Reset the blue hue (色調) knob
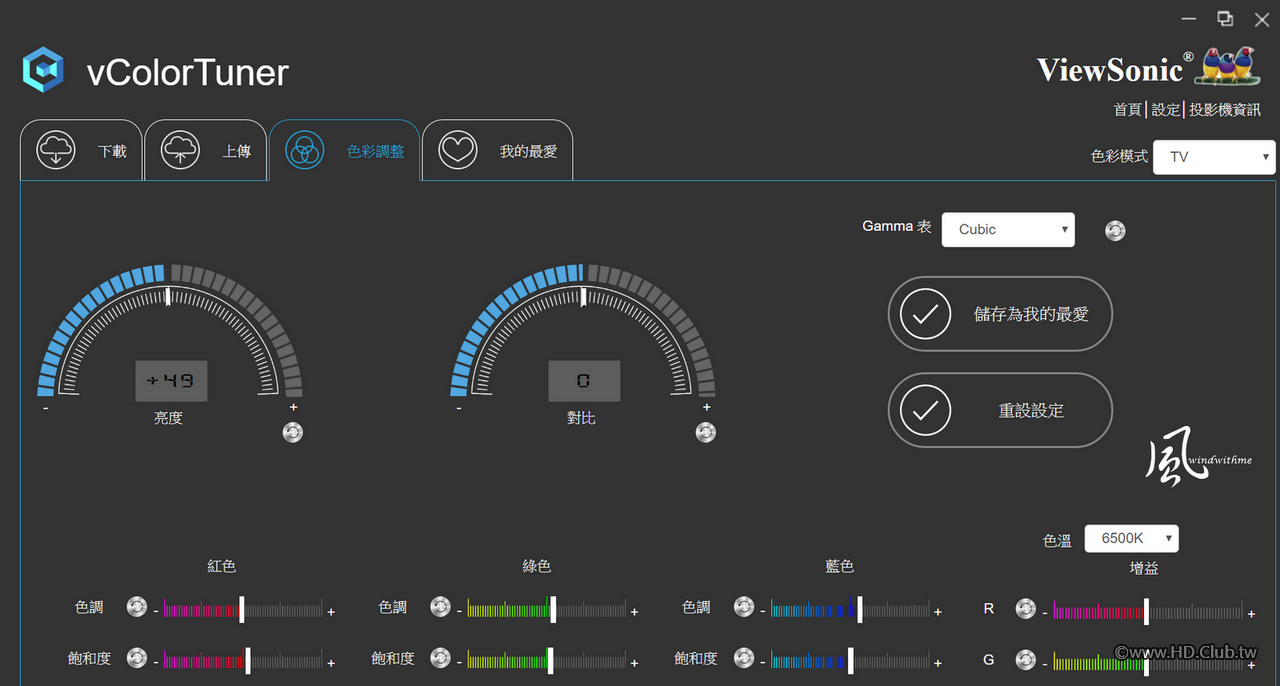 tap(744, 607)
